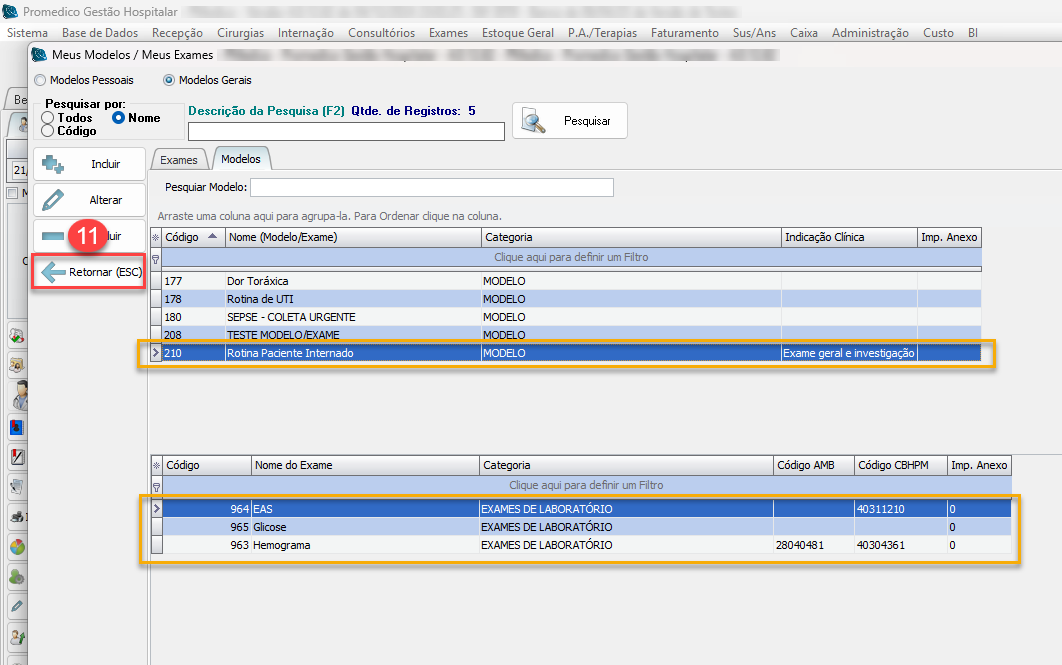Image resolution: width=1062 pixels, height=665 pixels.
Task: Click the pencil icon on the Alterar button
Action: (53, 200)
